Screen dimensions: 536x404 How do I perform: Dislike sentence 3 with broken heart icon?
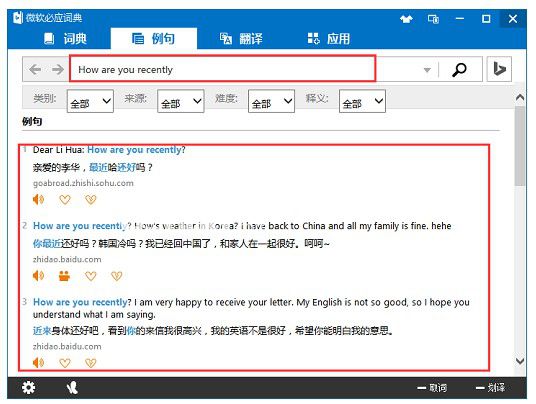tap(91, 363)
